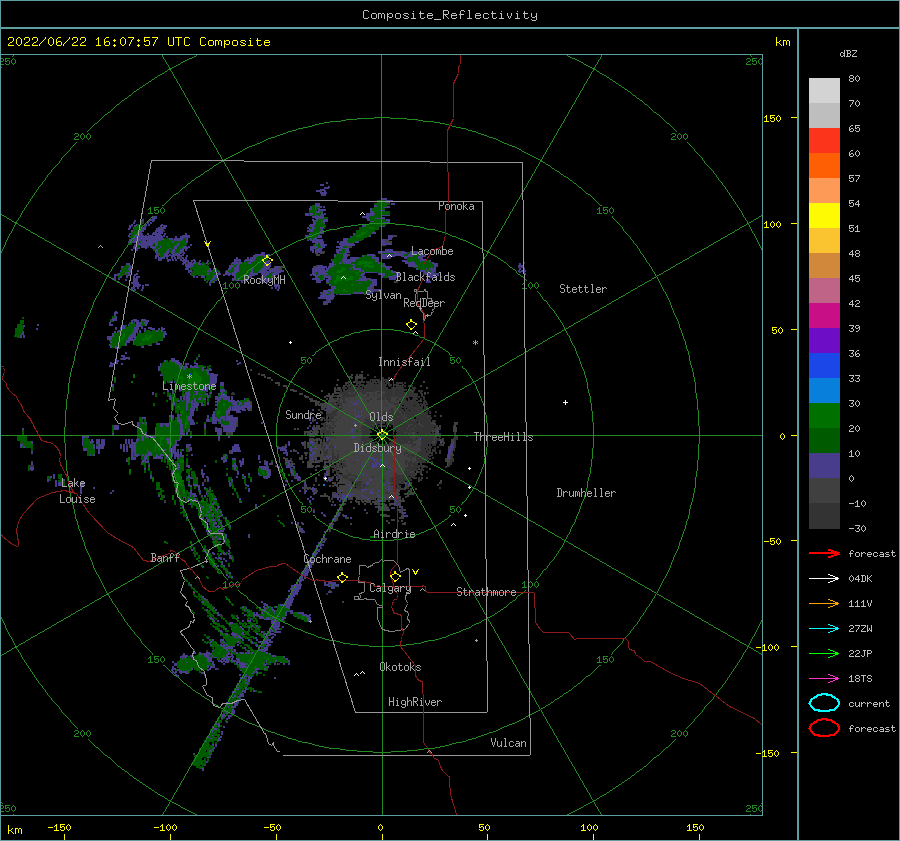Screen dimensions: 900x841
Task: Click the red forecast arrow legend icon
Action: 824,553
